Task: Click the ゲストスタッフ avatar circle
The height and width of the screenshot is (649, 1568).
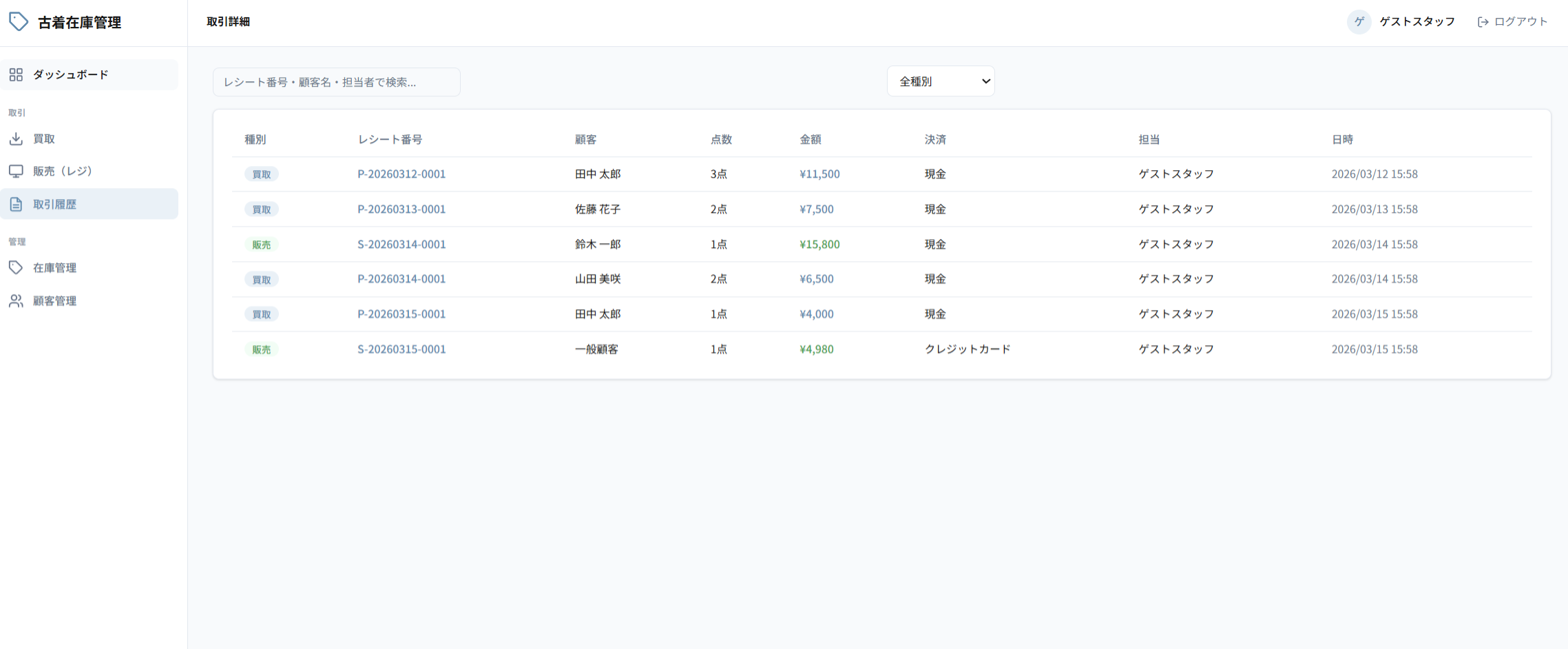Action: tap(1359, 22)
